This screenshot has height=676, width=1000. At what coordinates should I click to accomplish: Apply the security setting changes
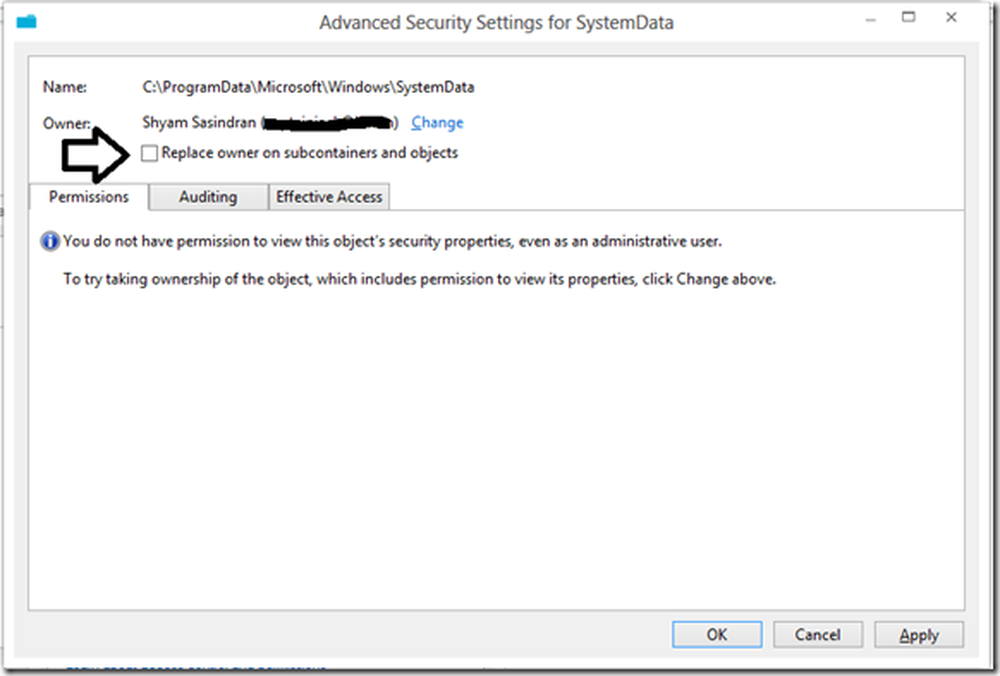coord(918,634)
